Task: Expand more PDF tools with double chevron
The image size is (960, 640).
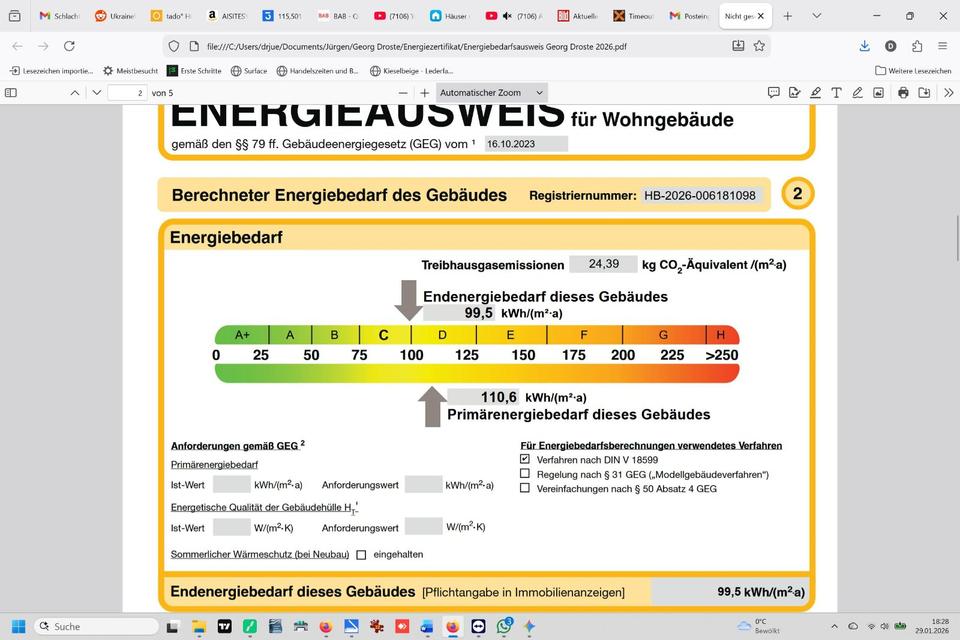Action: coord(948,92)
